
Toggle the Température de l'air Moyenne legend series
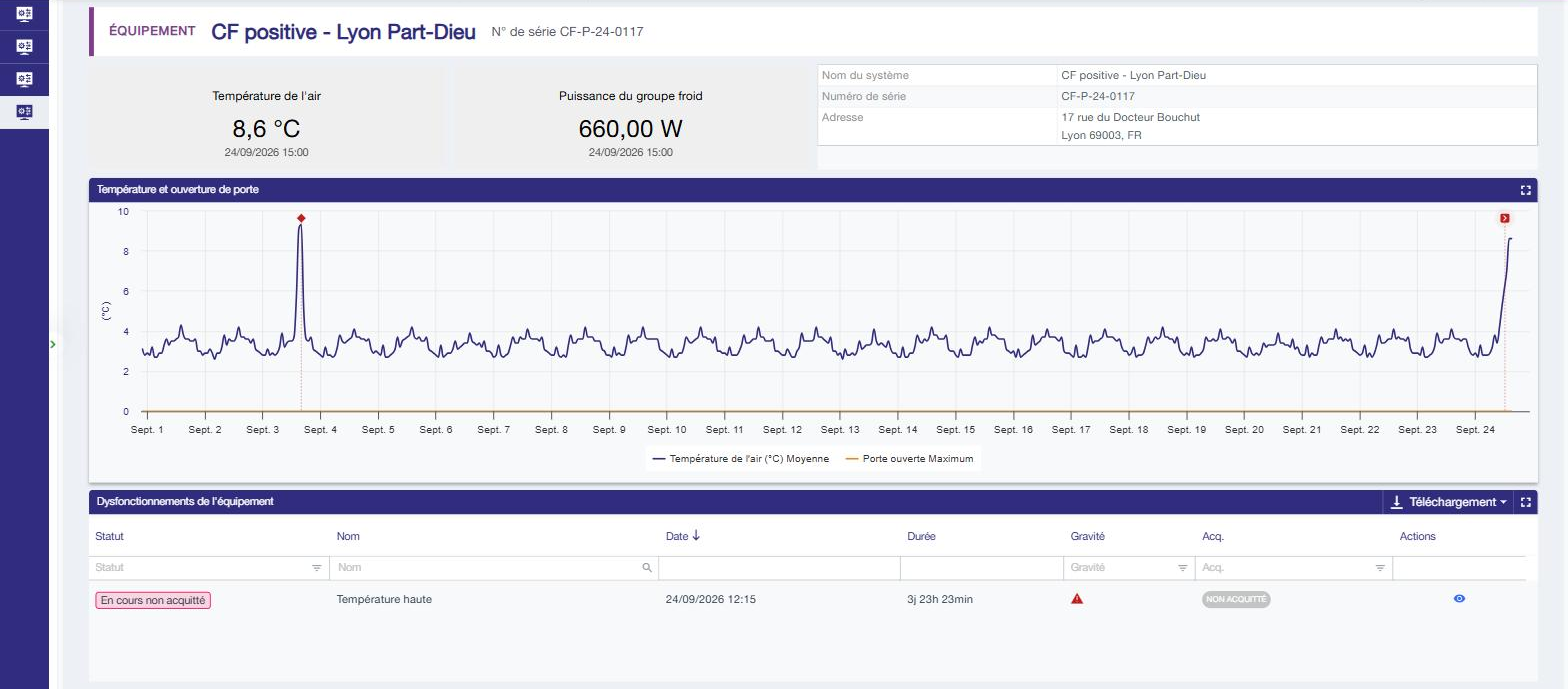pos(740,459)
